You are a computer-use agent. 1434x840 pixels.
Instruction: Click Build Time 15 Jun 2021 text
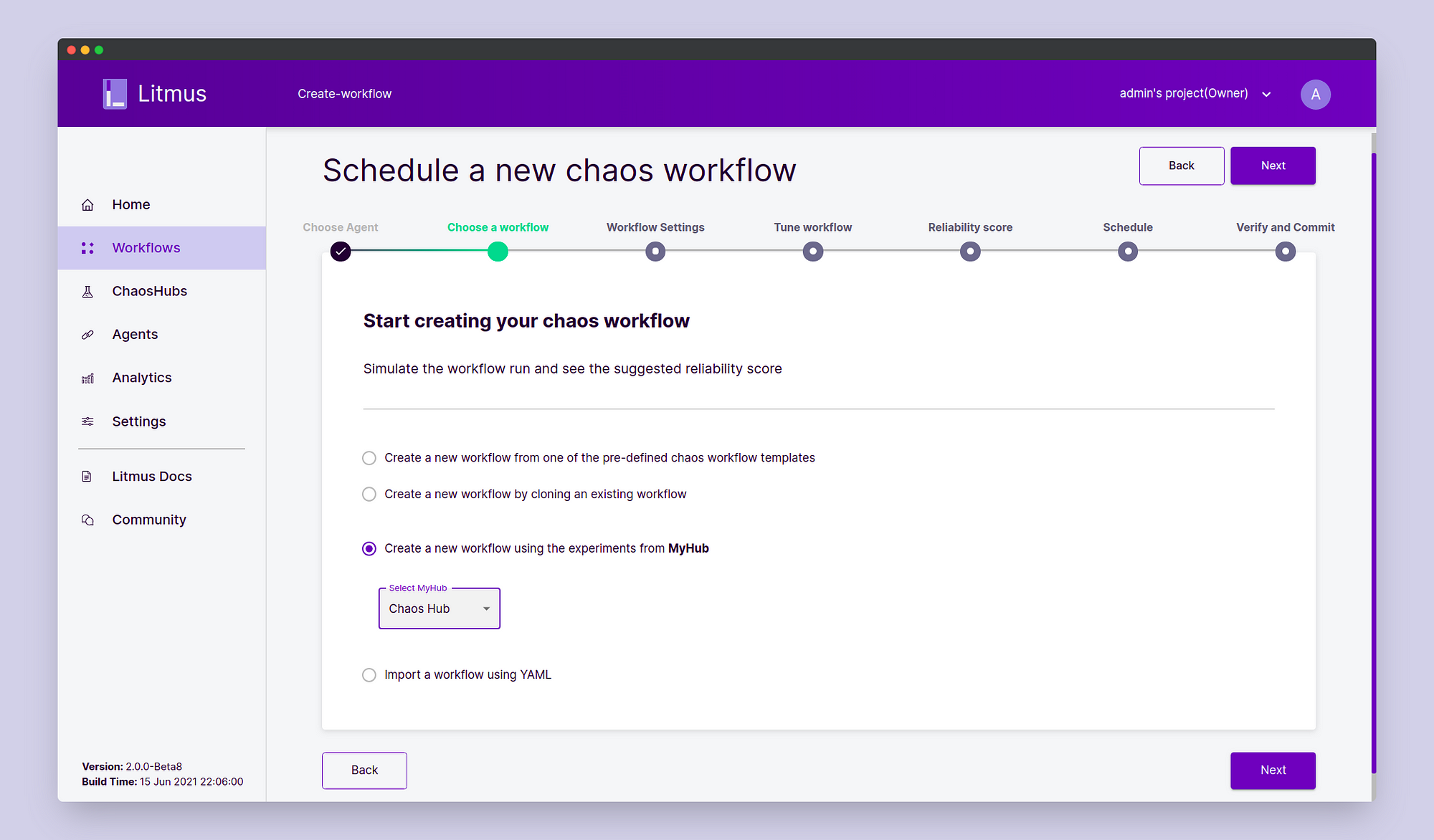[163, 782]
